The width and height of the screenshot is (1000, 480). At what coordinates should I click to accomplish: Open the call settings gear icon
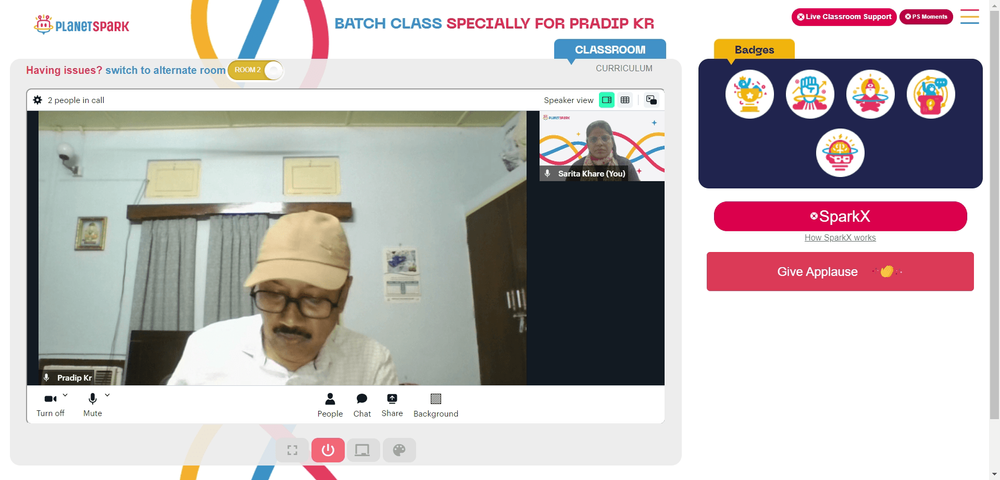pos(38,100)
